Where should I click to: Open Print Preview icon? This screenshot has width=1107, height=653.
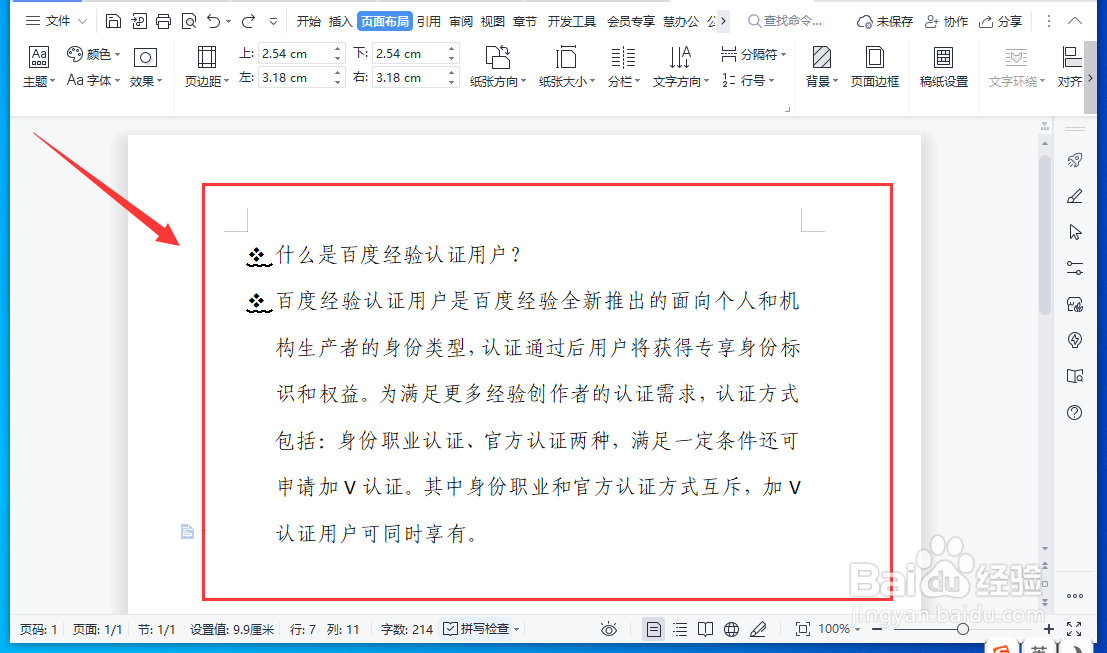coord(189,21)
